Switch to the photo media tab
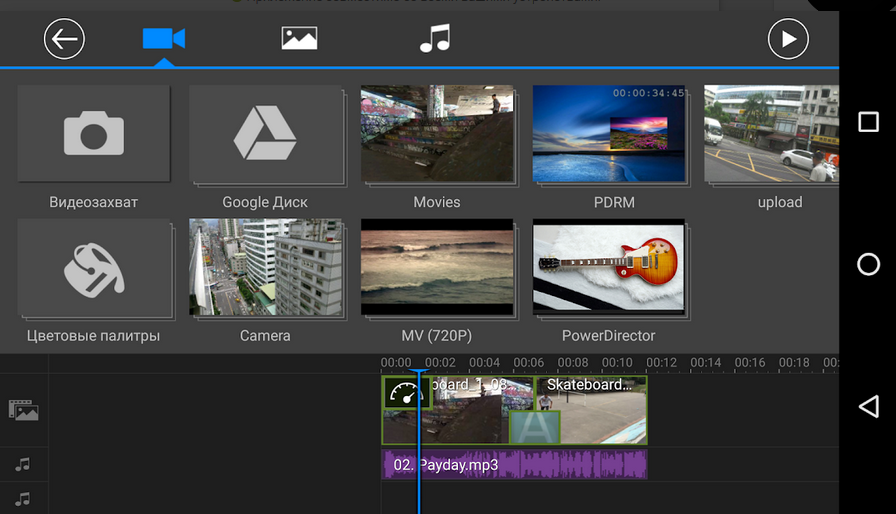 point(299,39)
